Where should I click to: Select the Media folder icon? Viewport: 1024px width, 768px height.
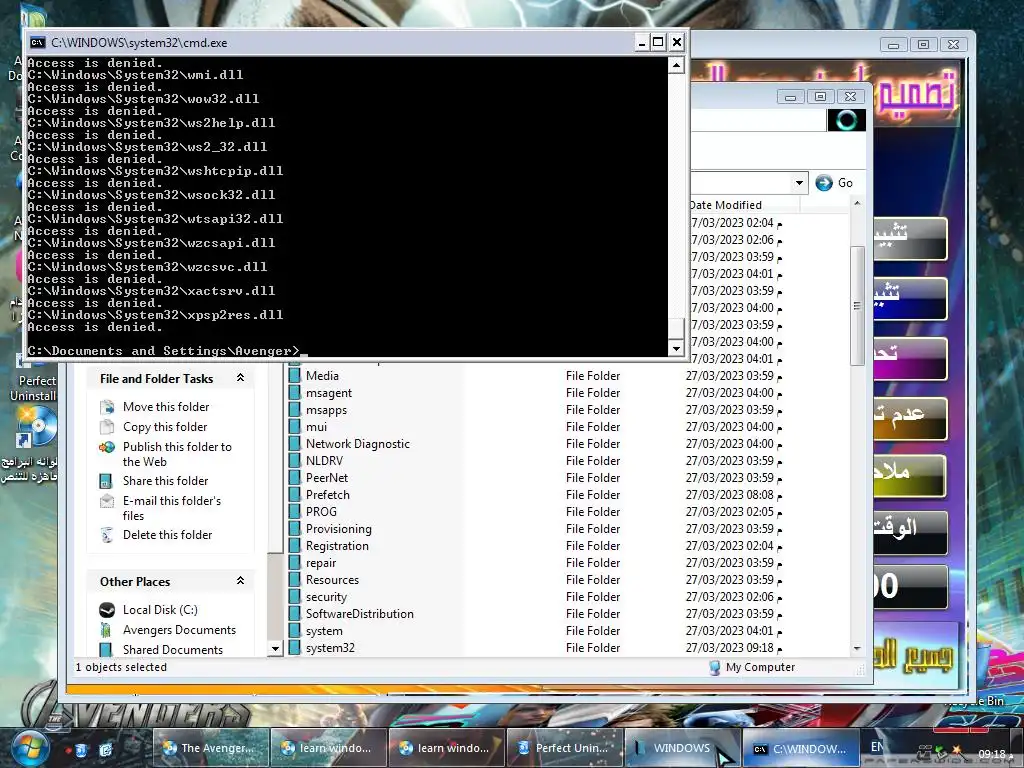click(x=295, y=376)
